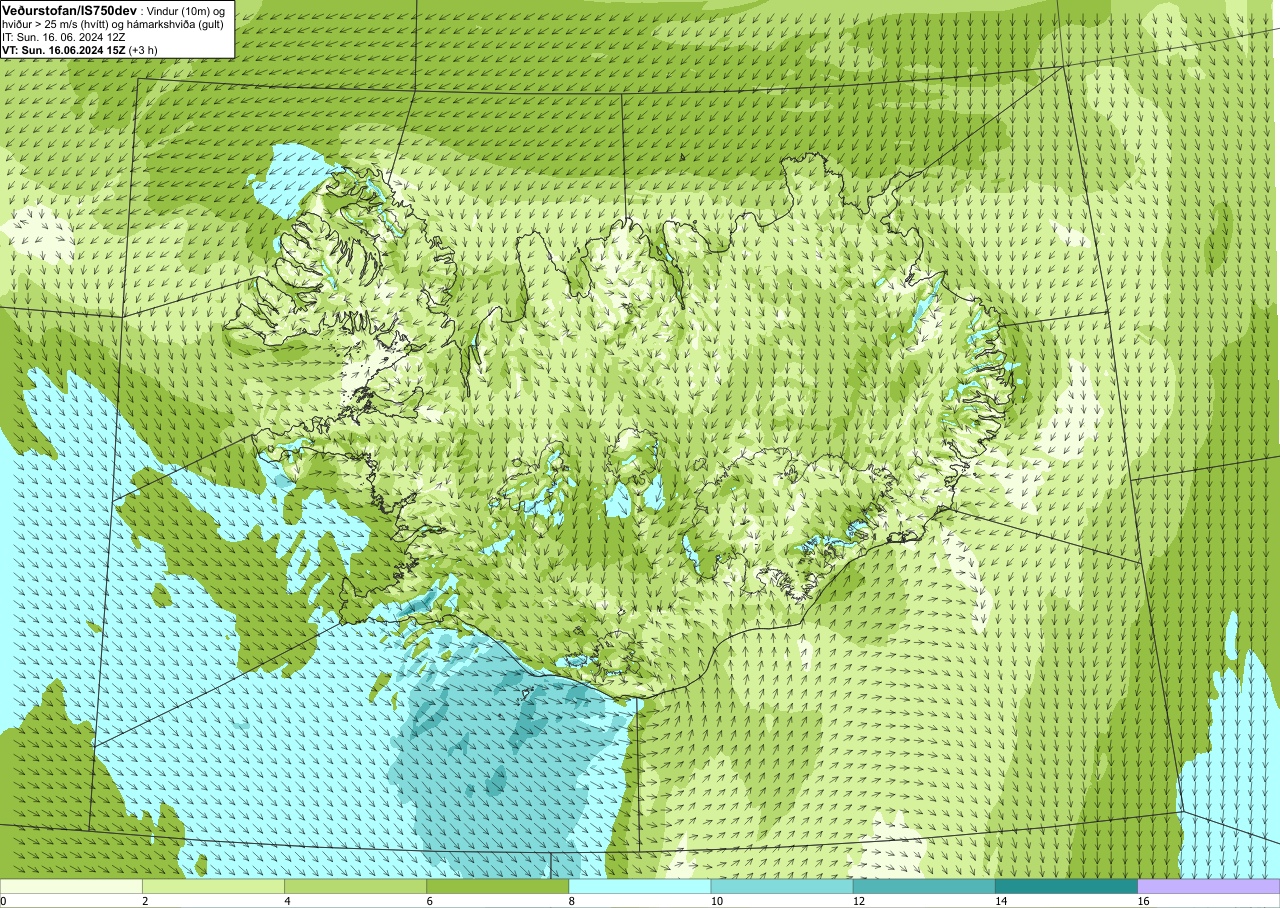The width and height of the screenshot is (1280, 908).
Task: Click the legend scale value 6
Action: (x=429, y=901)
